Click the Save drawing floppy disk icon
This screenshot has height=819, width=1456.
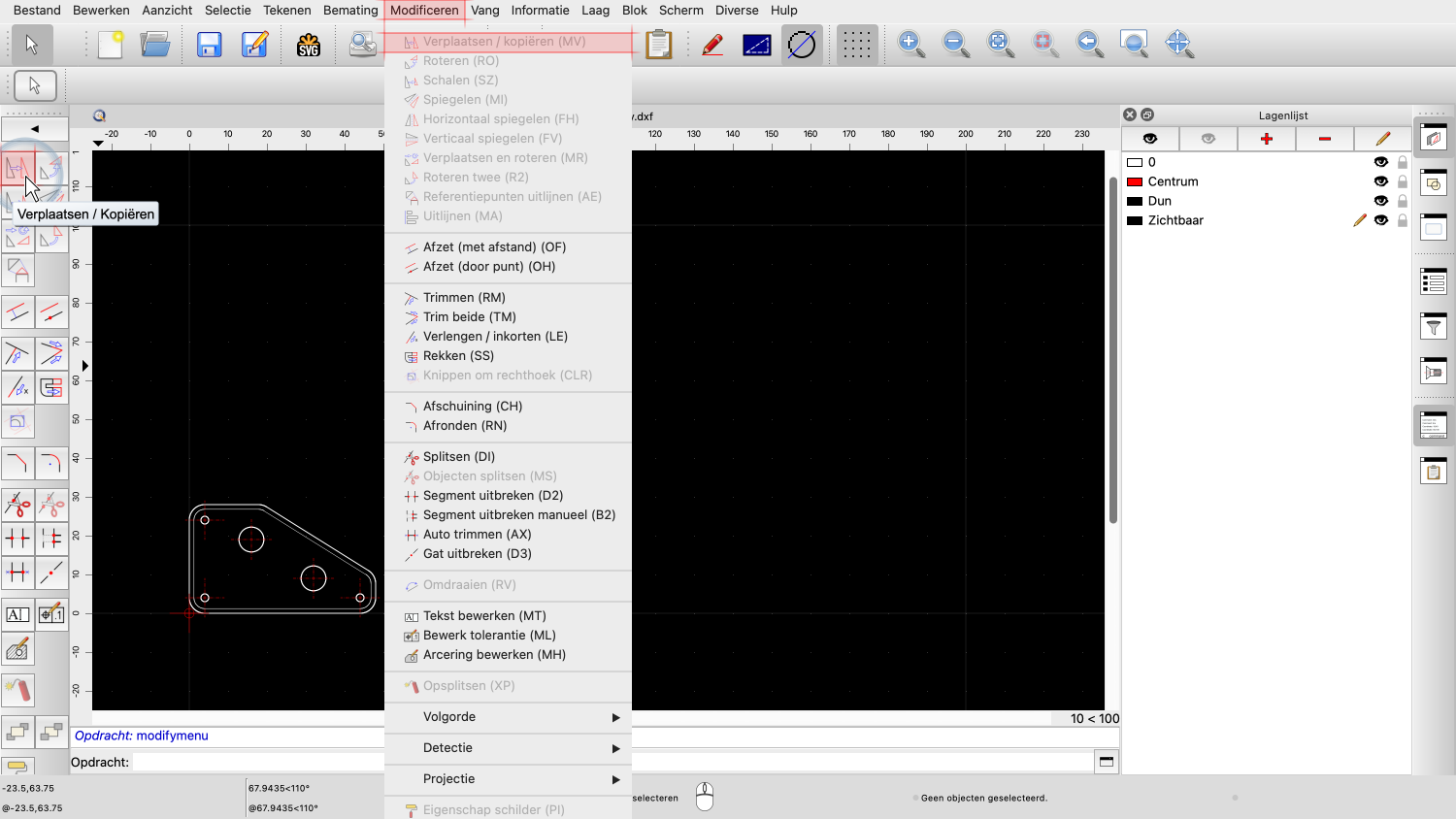209,45
